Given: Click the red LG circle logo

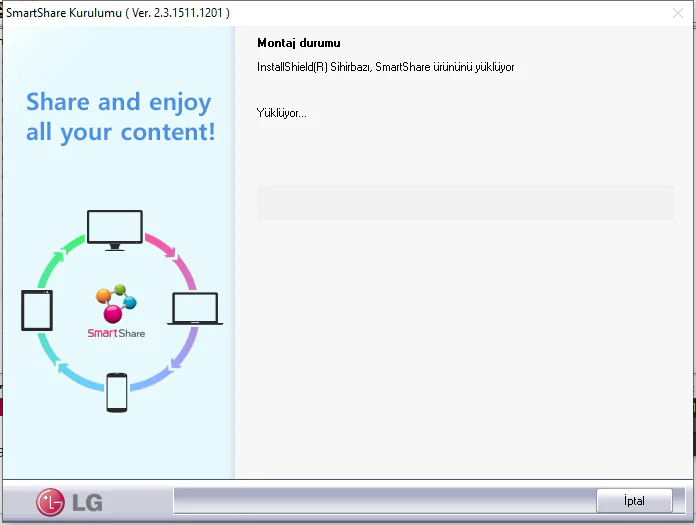Looking at the screenshot, I should coord(50,502).
